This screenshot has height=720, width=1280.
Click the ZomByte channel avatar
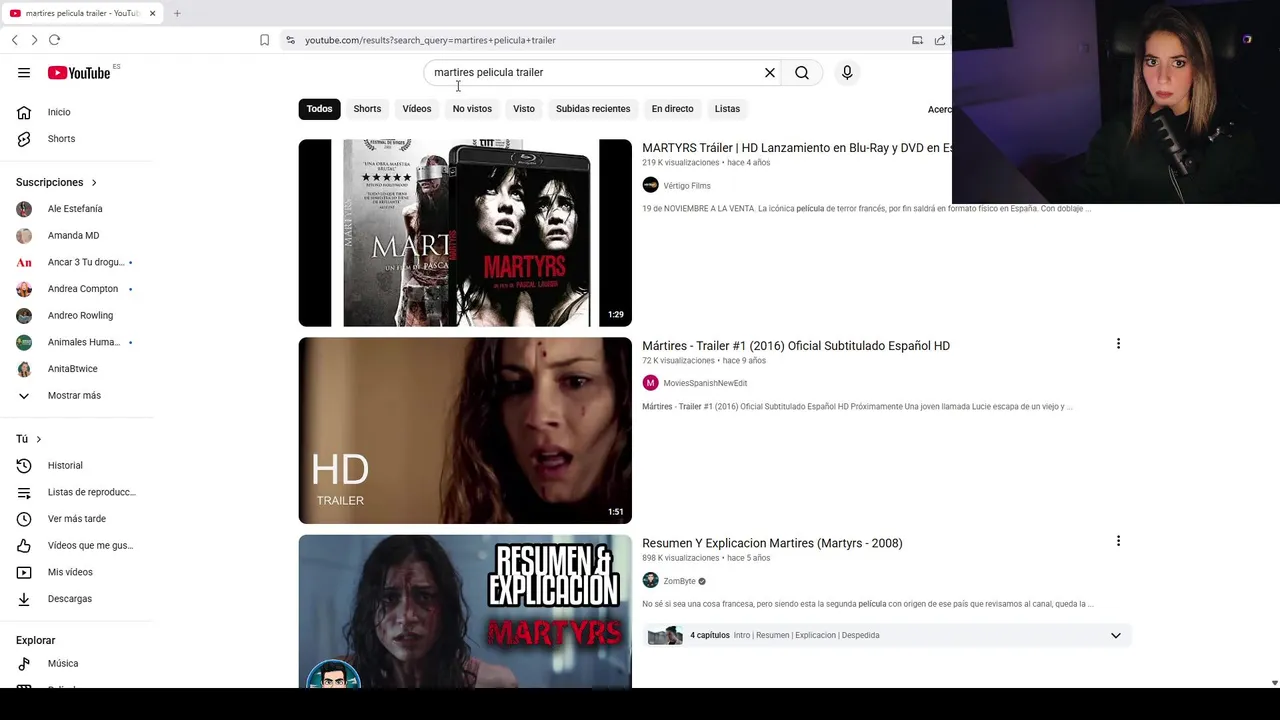[650, 581]
